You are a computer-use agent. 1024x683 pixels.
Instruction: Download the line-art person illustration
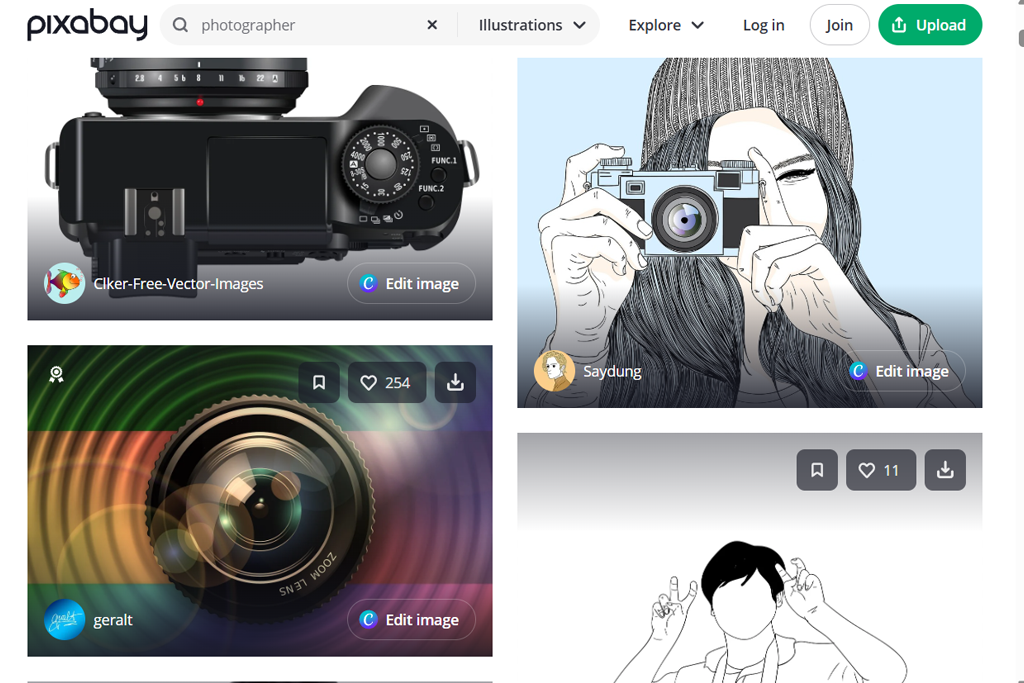coord(945,469)
